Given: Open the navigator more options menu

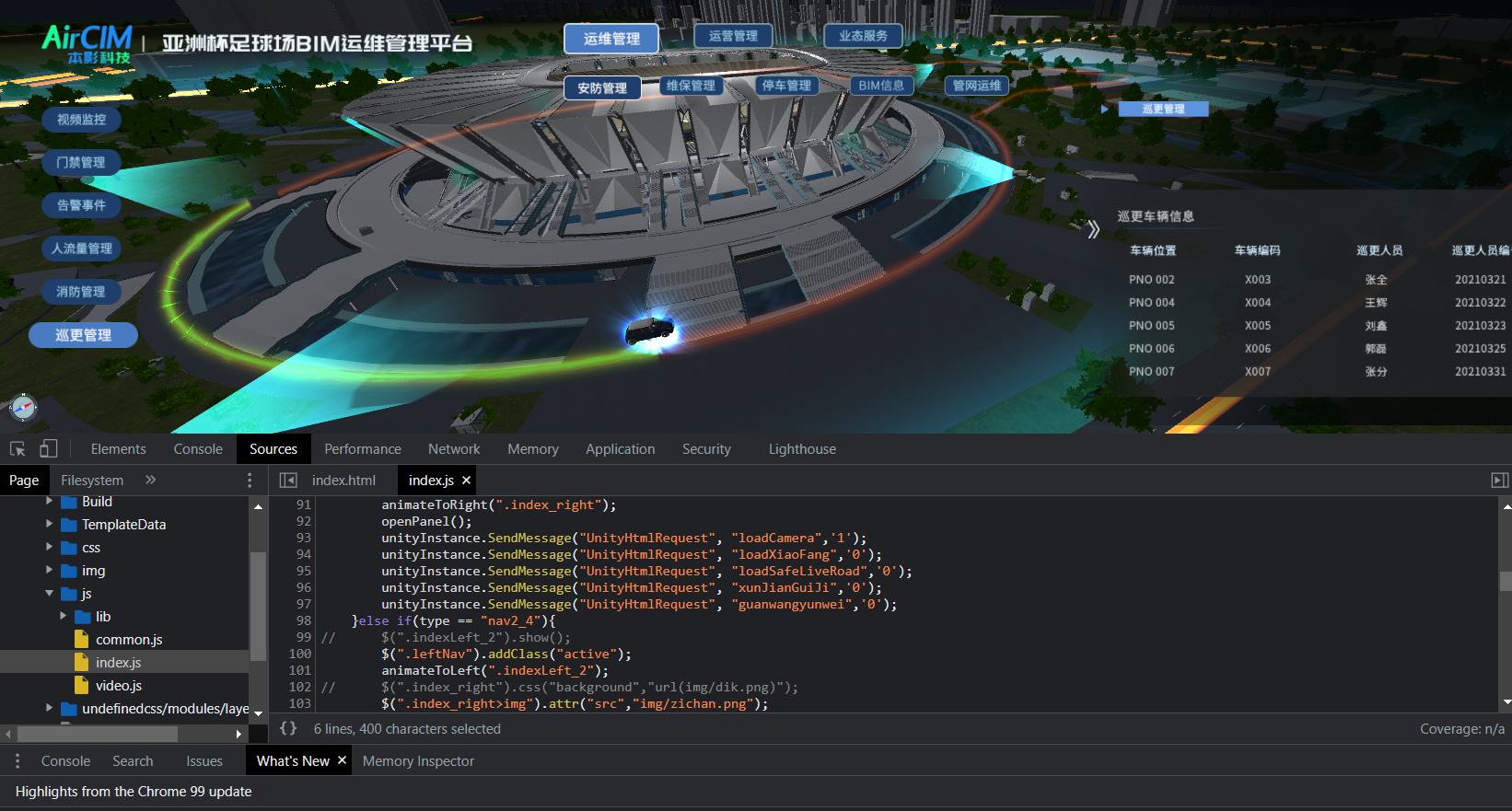Looking at the screenshot, I should (250, 481).
